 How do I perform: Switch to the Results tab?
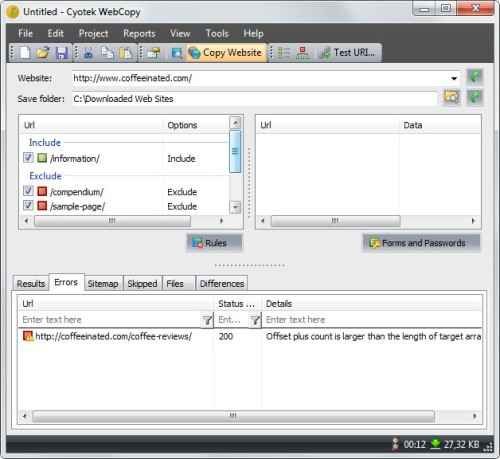(x=31, y=284)
